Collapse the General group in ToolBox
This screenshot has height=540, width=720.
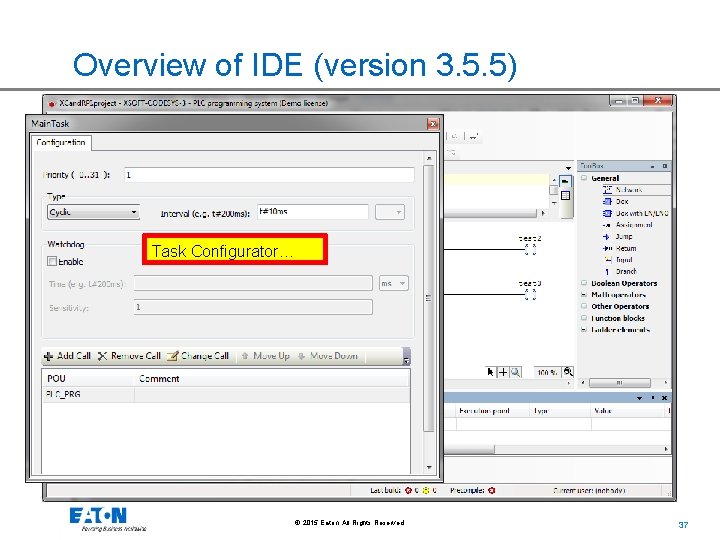tap(584, 178)
